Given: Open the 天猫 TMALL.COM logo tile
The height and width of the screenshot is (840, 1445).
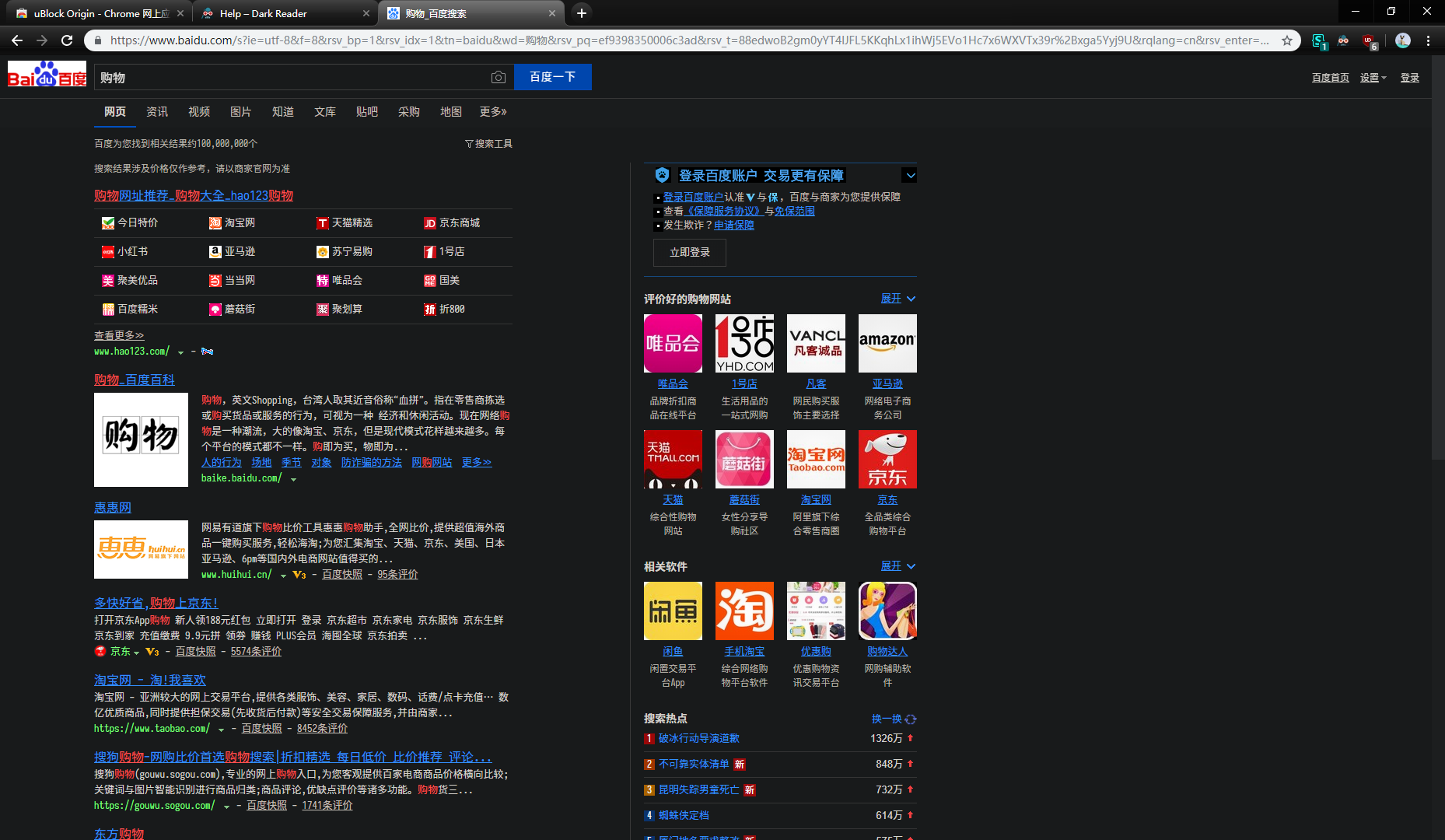Looking at the screenshot, I should click(673, 459).
